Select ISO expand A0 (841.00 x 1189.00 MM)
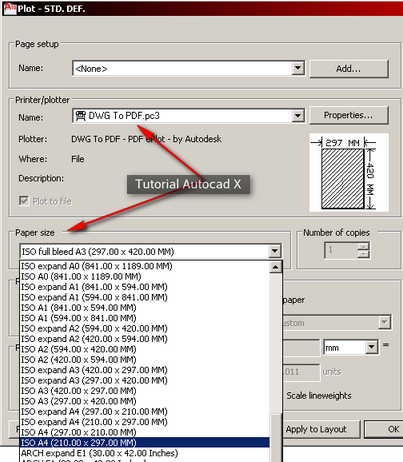This screenshot has height=462, width=403. [x=145, y=266]
